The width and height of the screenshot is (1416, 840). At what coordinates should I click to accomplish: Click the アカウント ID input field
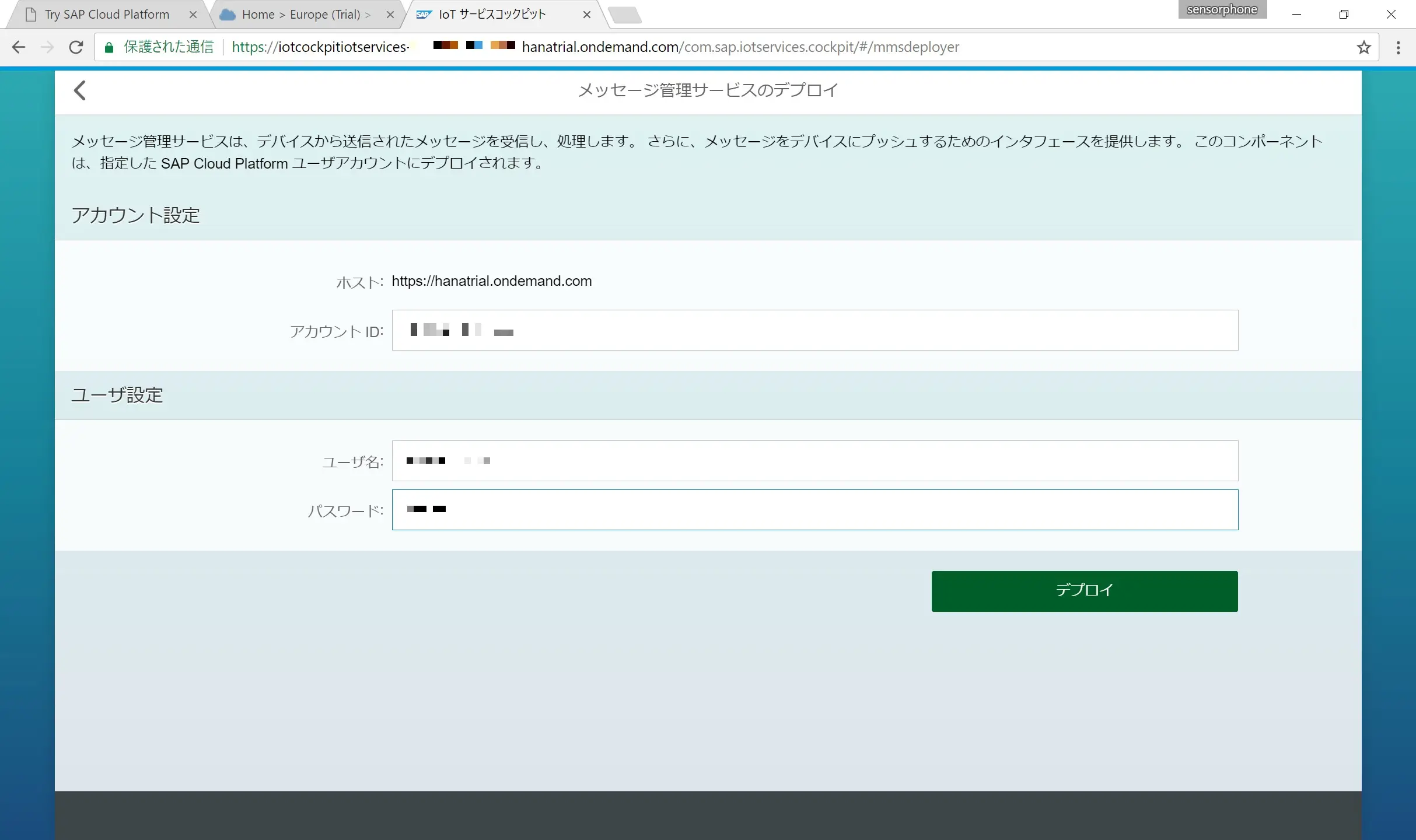pyautogui.click(x=815, y=330)
